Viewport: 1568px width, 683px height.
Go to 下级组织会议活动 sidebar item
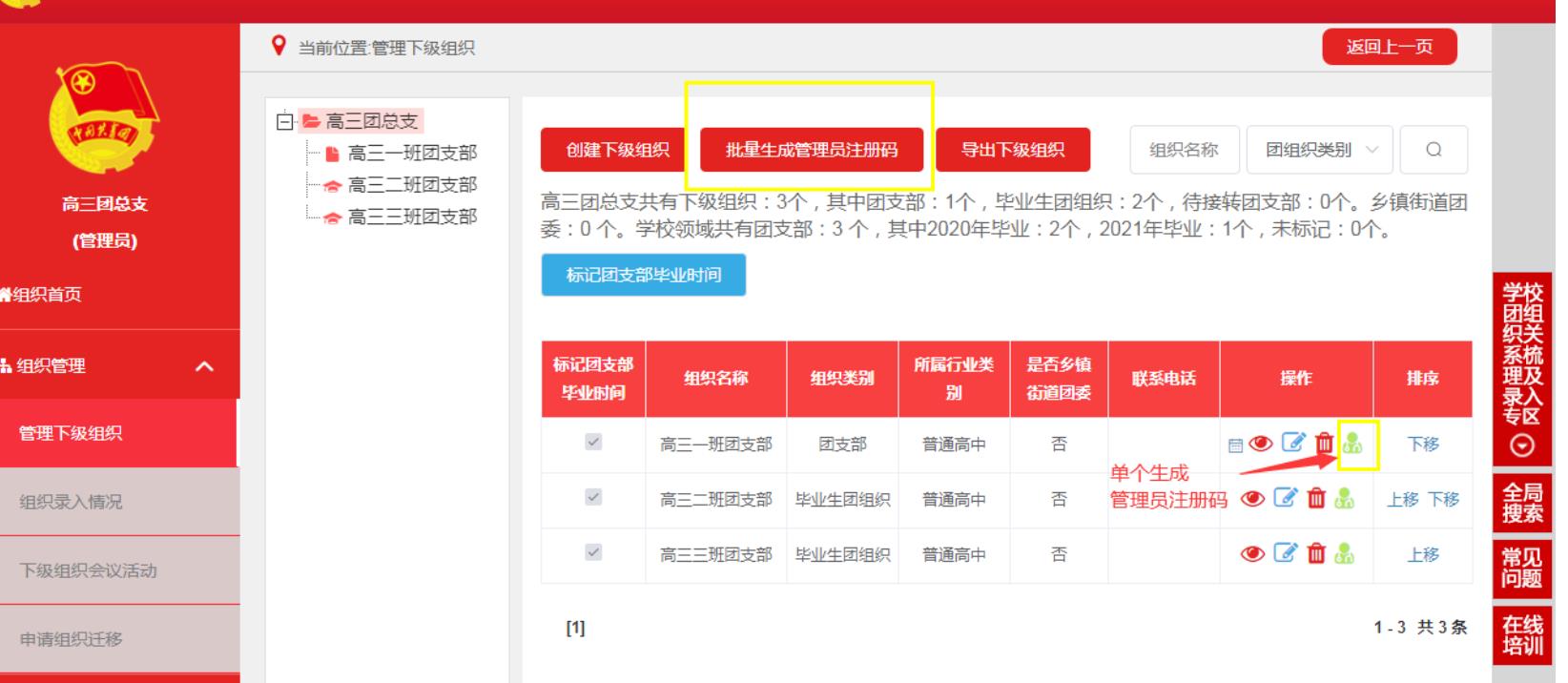[88, 570]
